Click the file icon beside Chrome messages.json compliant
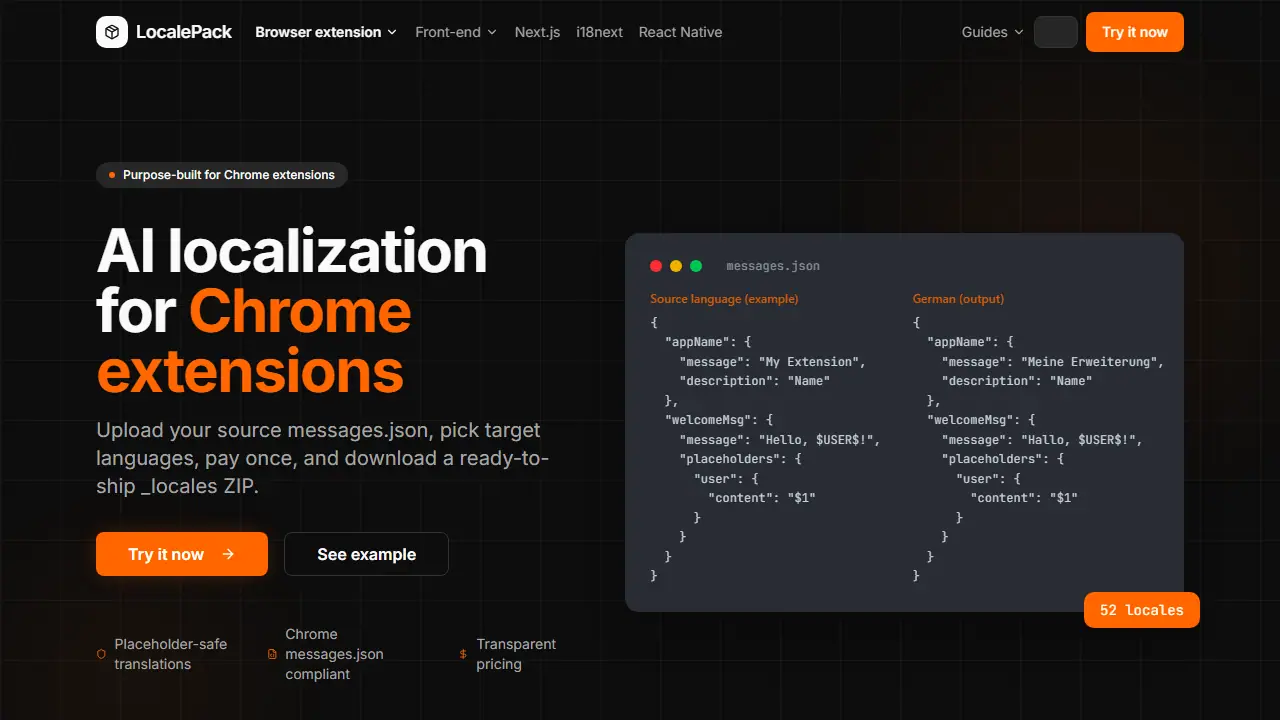1280x720 pixels. click(272, 654)
